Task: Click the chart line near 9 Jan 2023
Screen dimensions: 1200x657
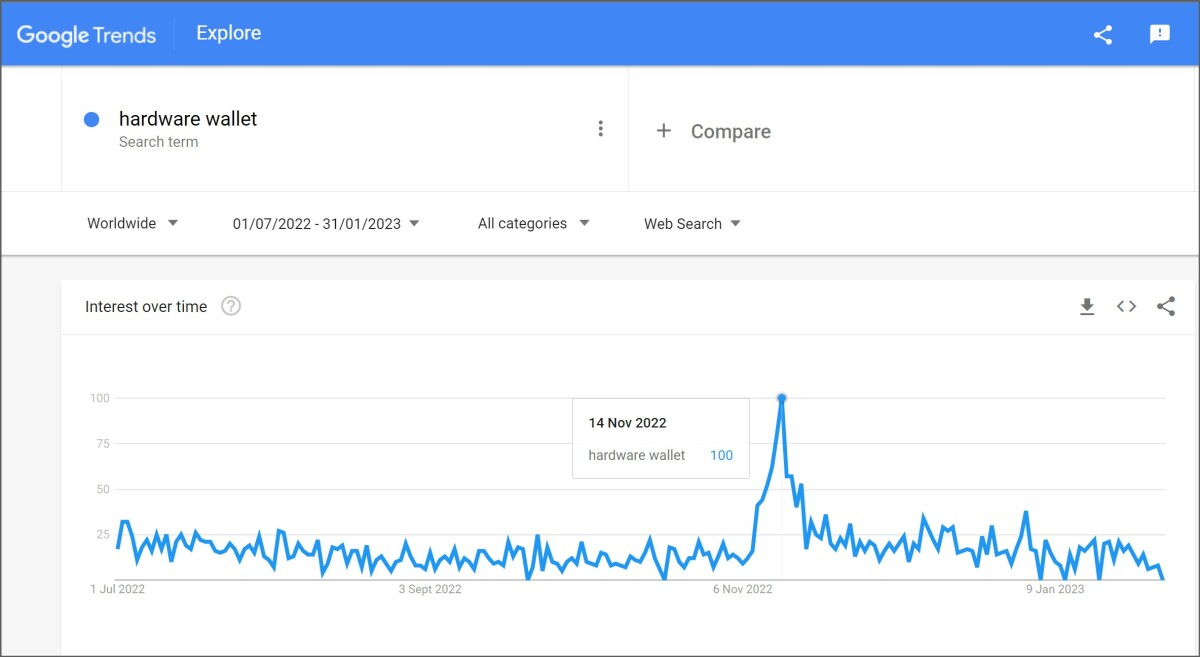Action: pyautogui.click(x=1055, y=559)
